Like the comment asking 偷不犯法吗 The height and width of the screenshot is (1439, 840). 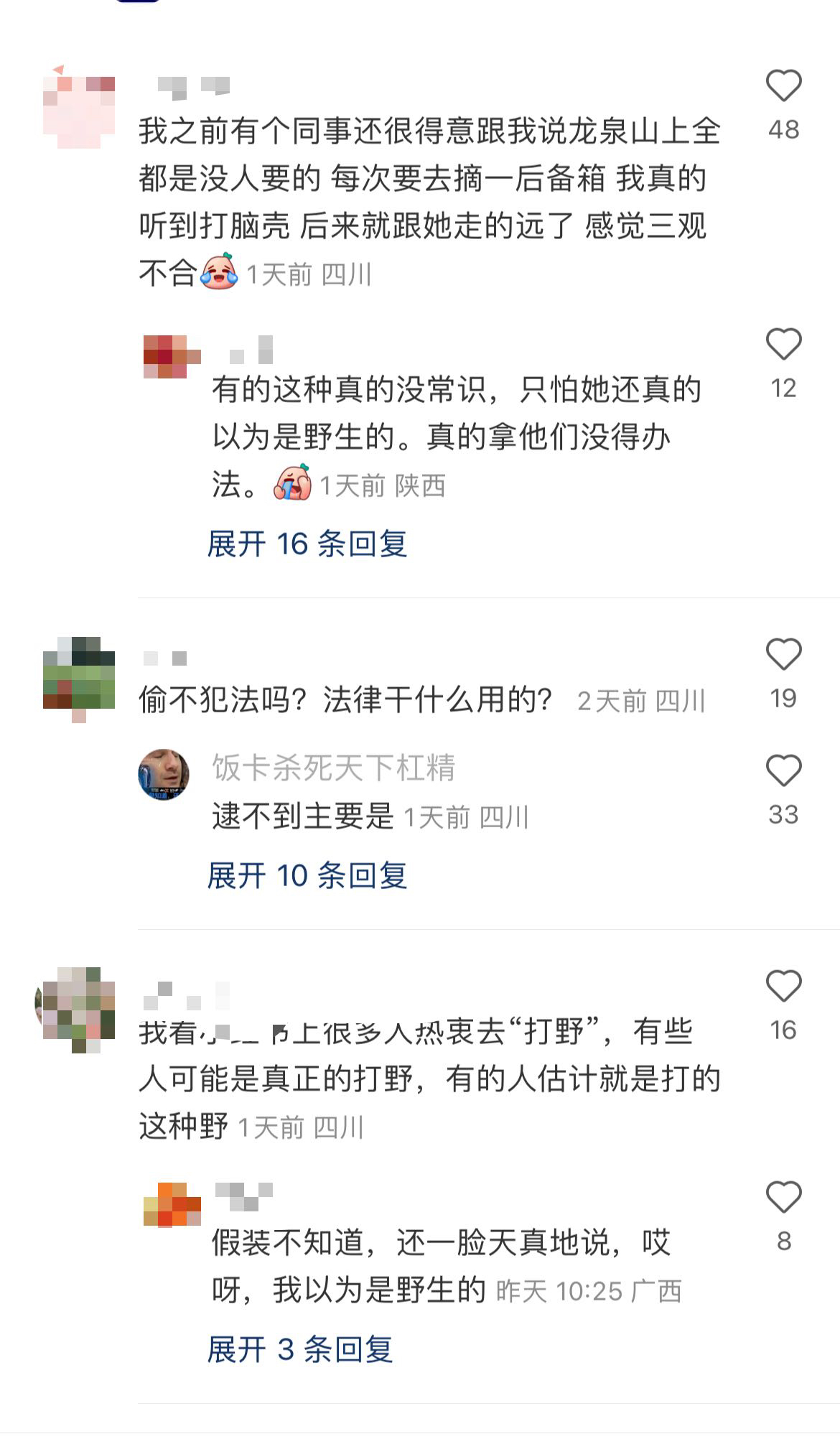coord(783,655)
